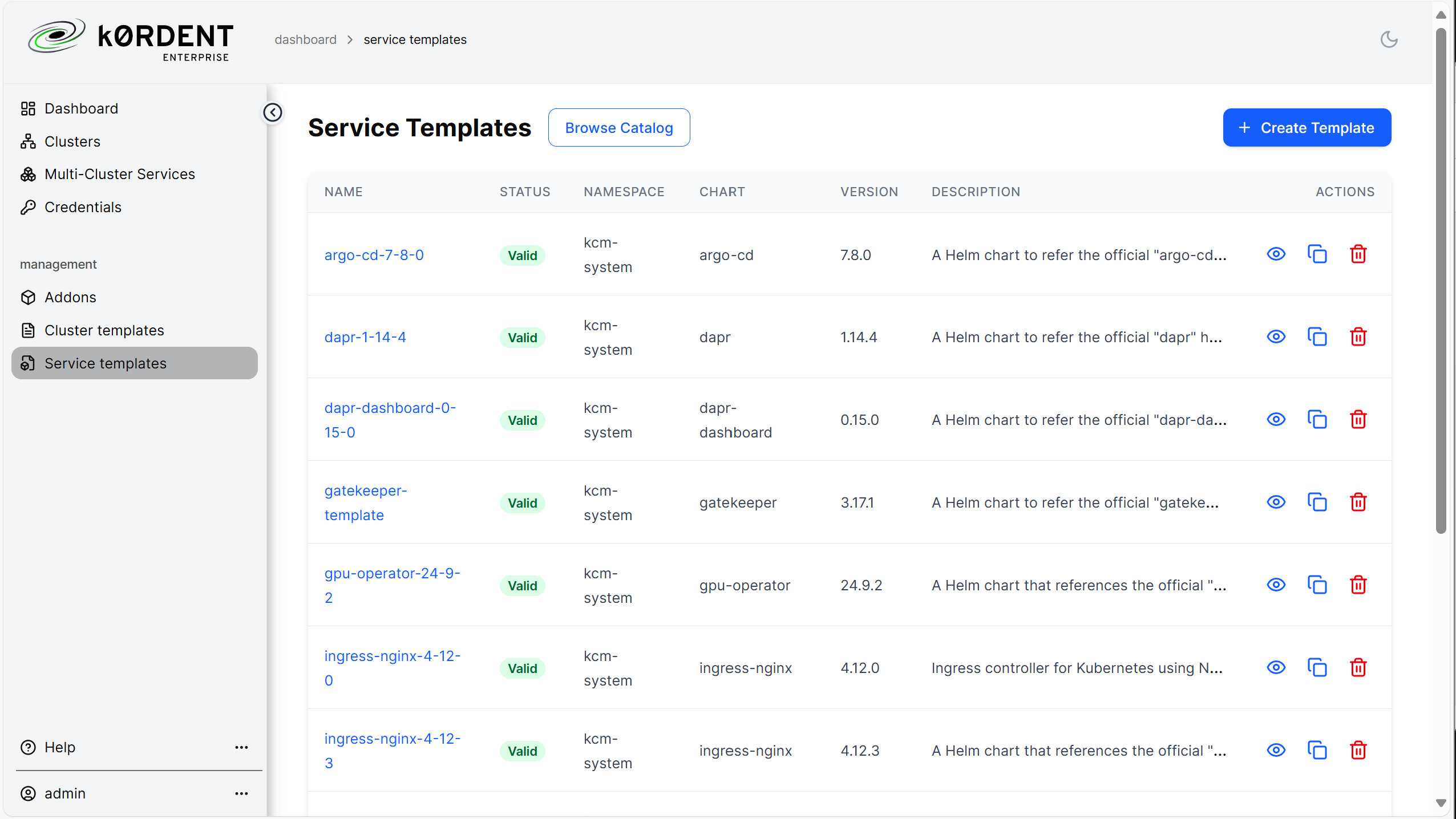
Task: Click the eye icon for ingress-nginx-4-12-0
Action: click(x=1276, y=668)
